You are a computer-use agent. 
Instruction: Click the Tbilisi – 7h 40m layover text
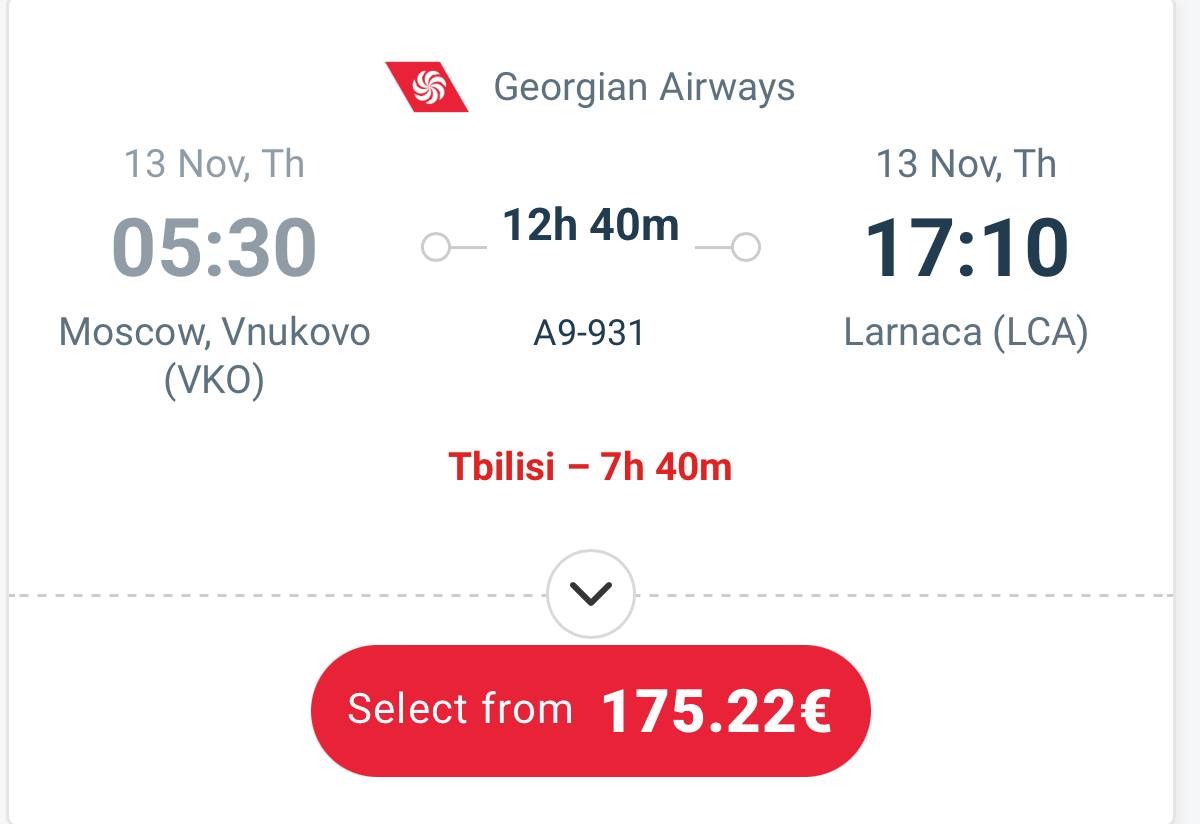(590, 467)
